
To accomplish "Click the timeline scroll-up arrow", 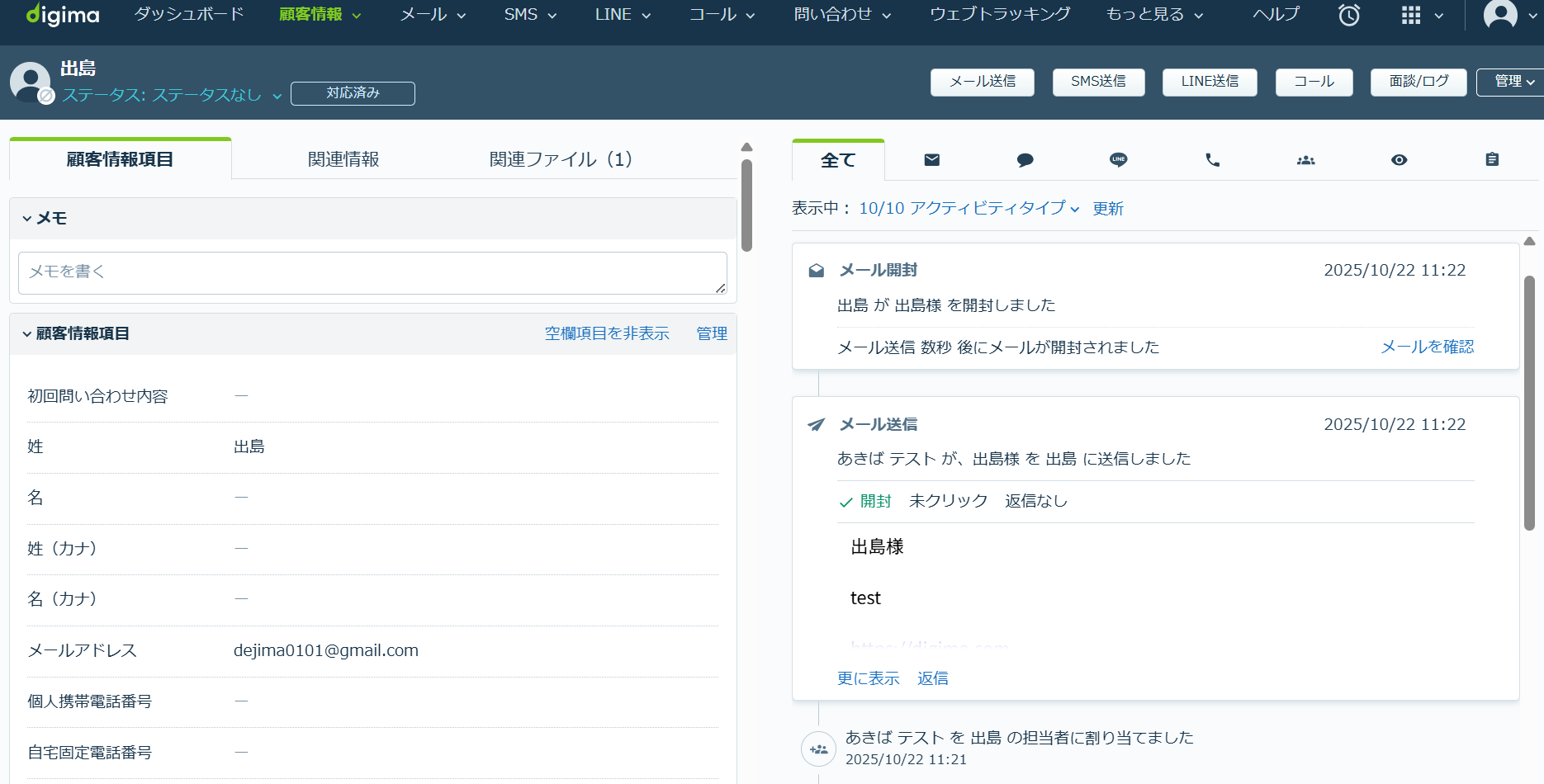I will point(1529,242).
